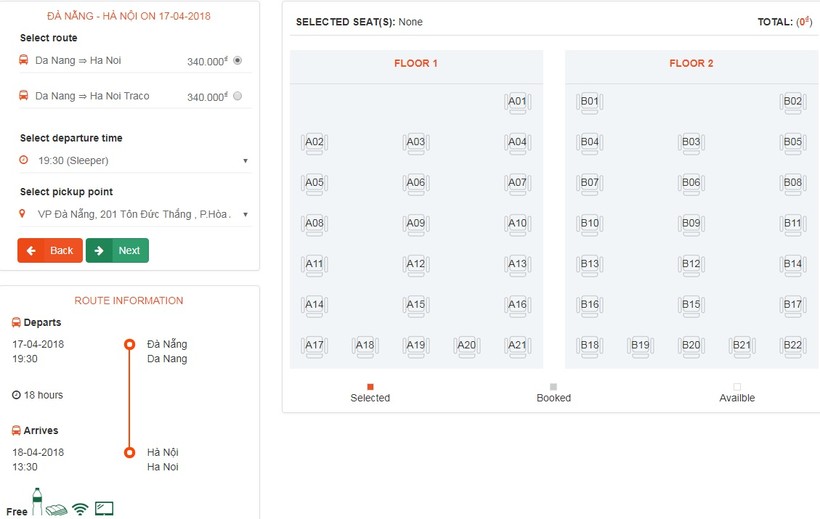Pick seat B07 on Floor 2
This screenshot has height=519, width=820.
(x=589, y=183)
